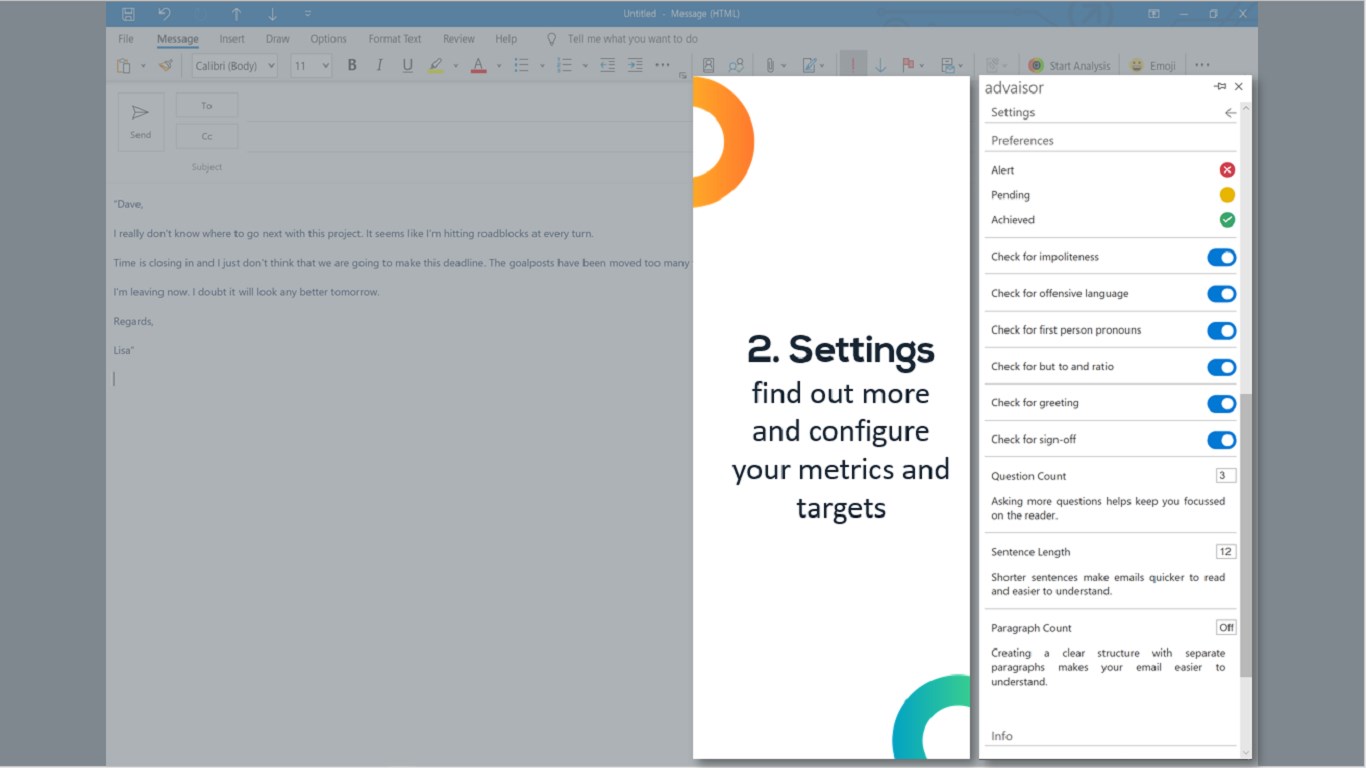Apply Italic formatting to text
Screen dimensions: 1366x768
tap(379, 65)
